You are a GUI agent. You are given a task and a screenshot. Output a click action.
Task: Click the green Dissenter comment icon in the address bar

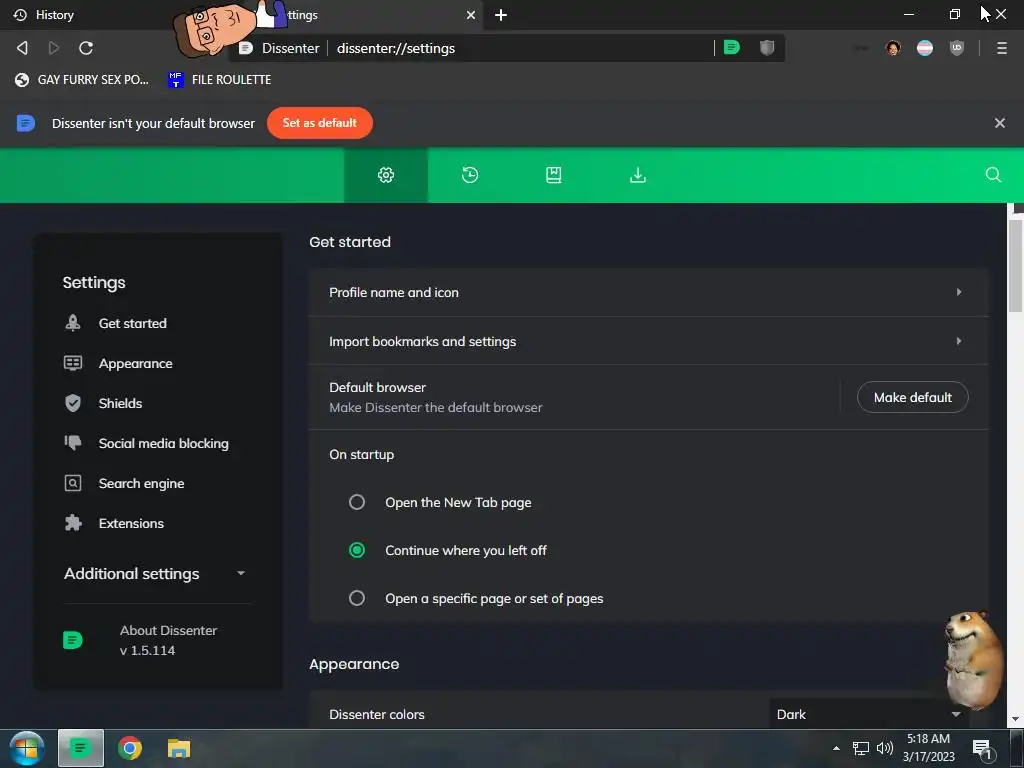tap(731, 48)
